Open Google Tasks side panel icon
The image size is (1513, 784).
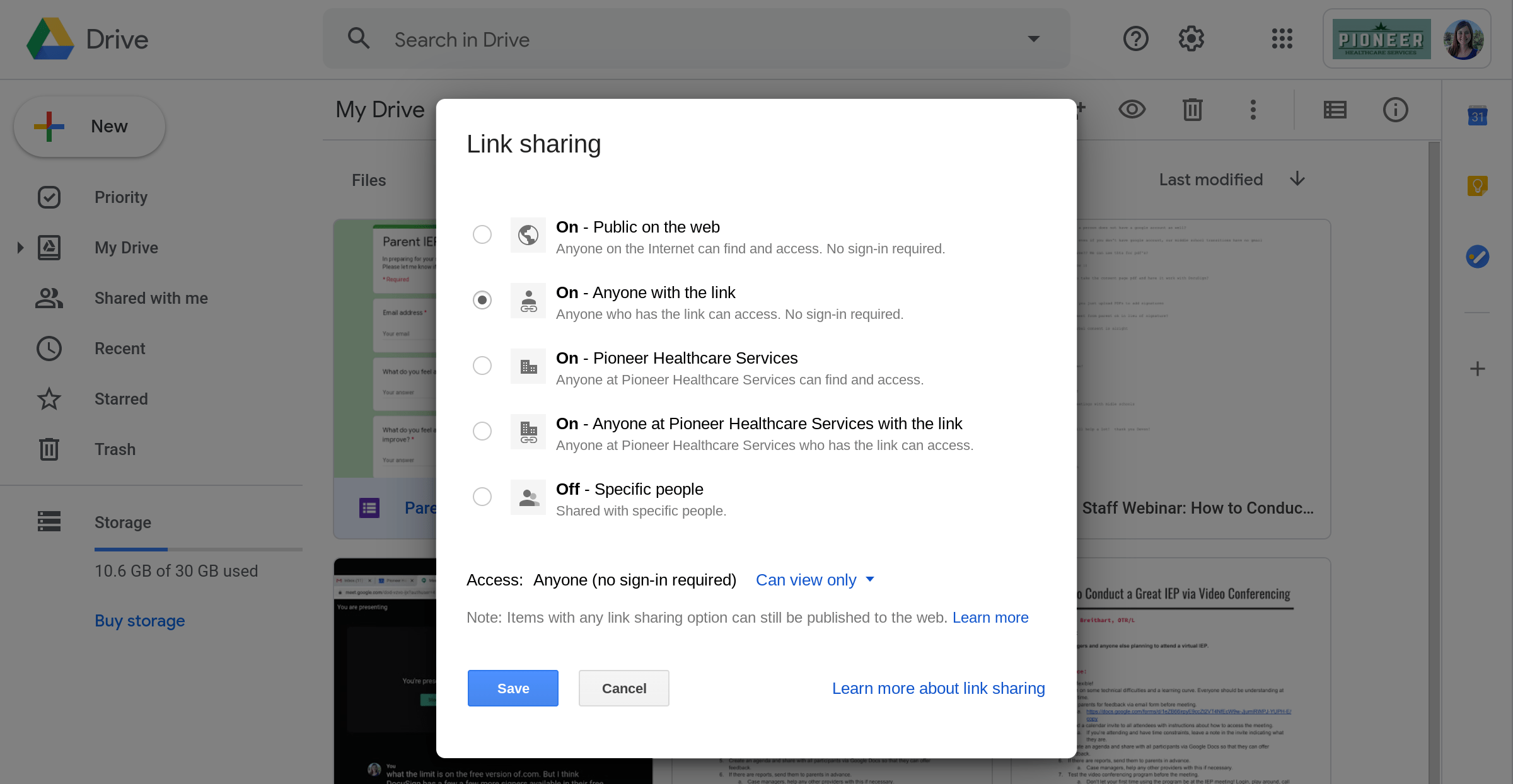click(1477, 257)
